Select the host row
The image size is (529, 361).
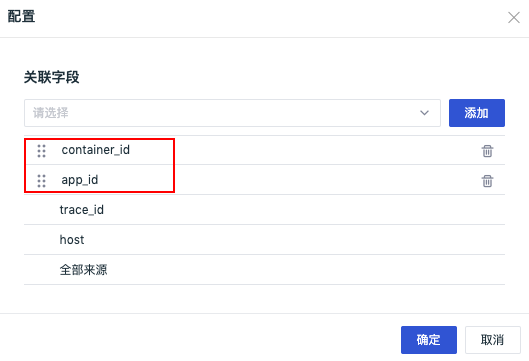pyautogui.click(x=264, y=240)
